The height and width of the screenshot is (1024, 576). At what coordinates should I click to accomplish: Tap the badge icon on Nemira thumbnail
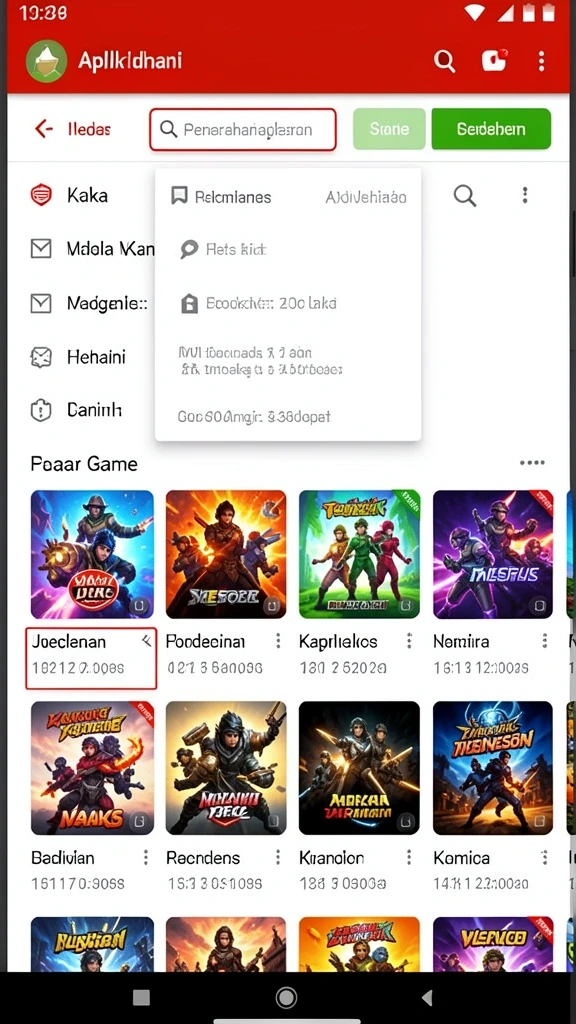pyautogui.click(x=538, y=605)
